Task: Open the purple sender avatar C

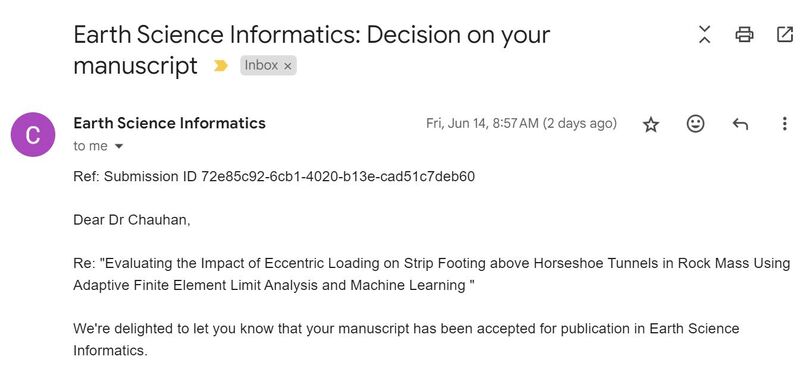Action: tap(33, 135)
